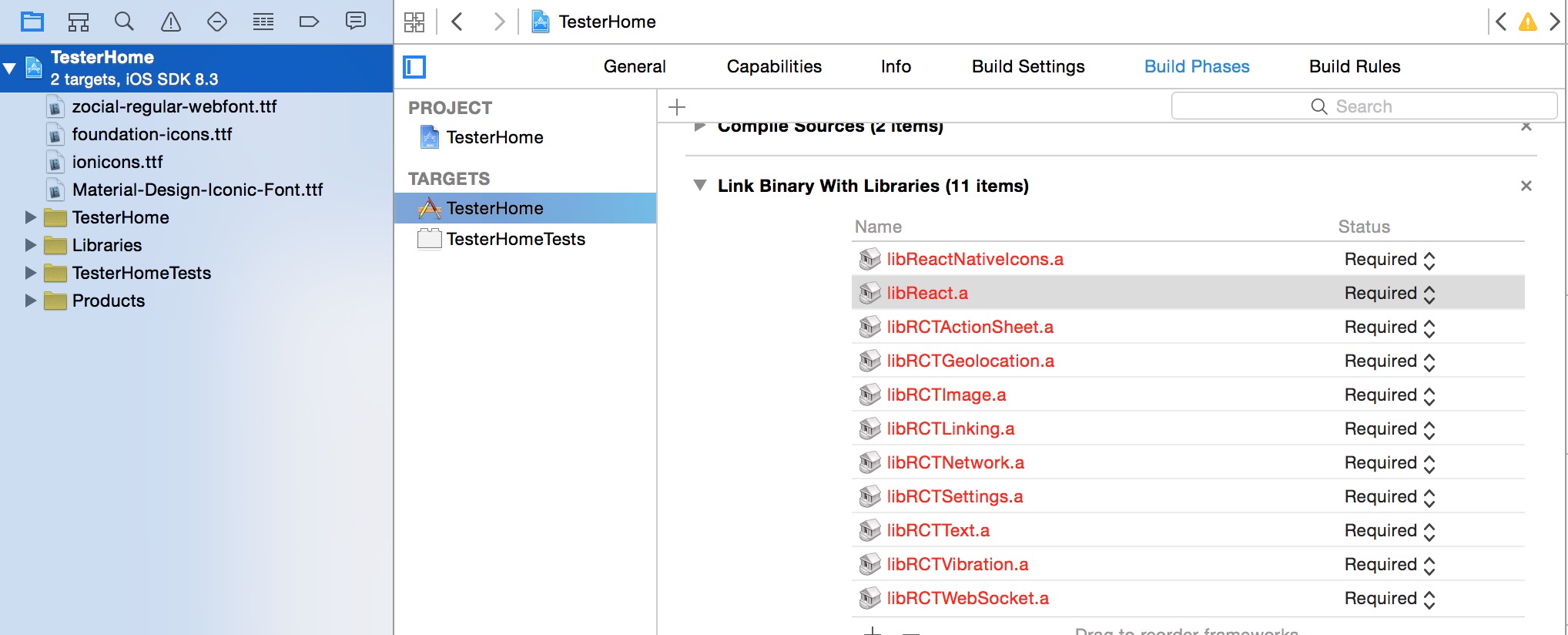Image resolution: width=1568 pixels, height=635 pixels.
Task: Click the TesterHome jump bar item
Action: click(x=594, y=22)
